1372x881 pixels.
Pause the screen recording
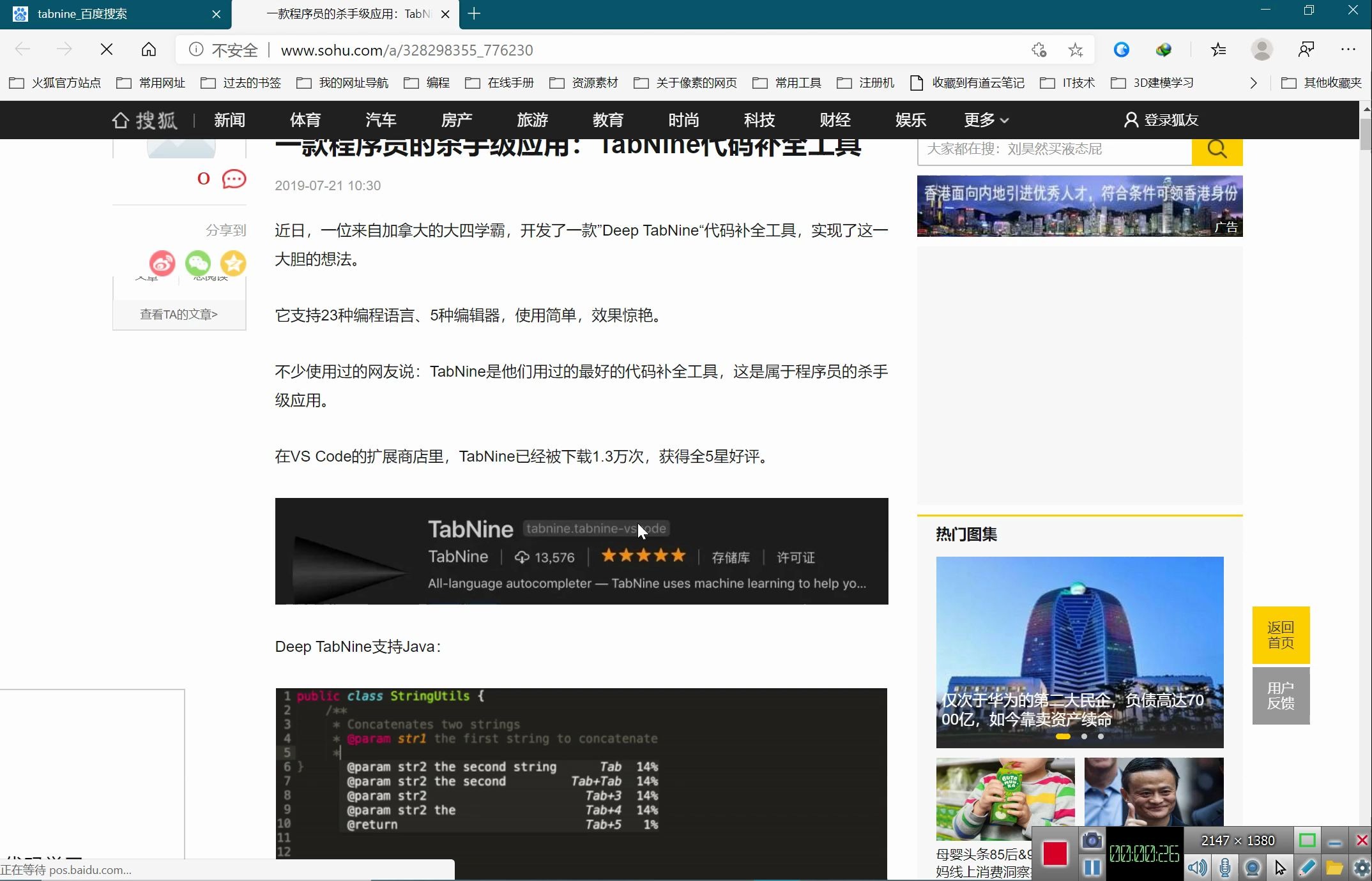pyautogui.click(x=1092, y=867)
